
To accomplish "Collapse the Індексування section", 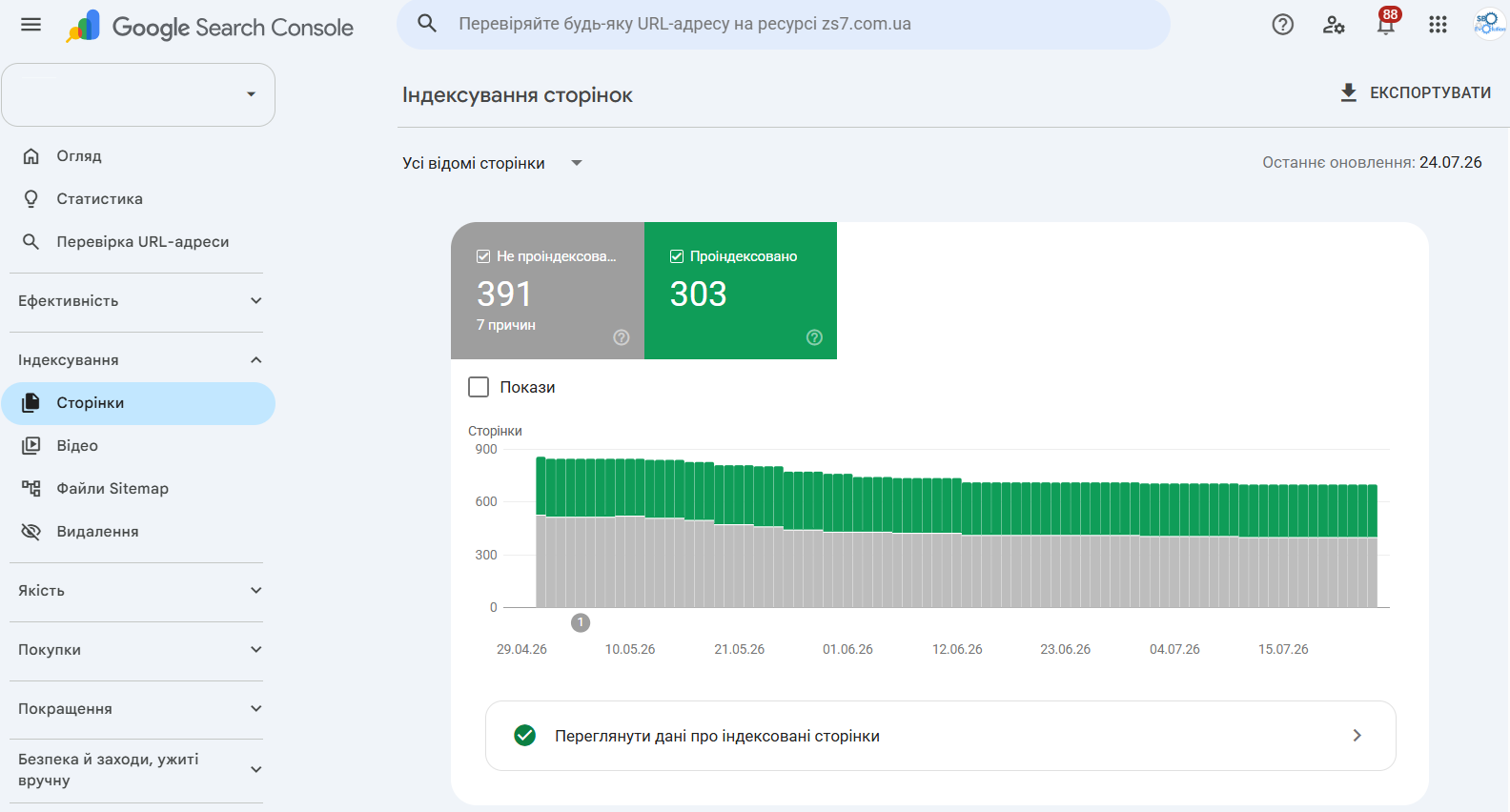I will coord(138,360).
